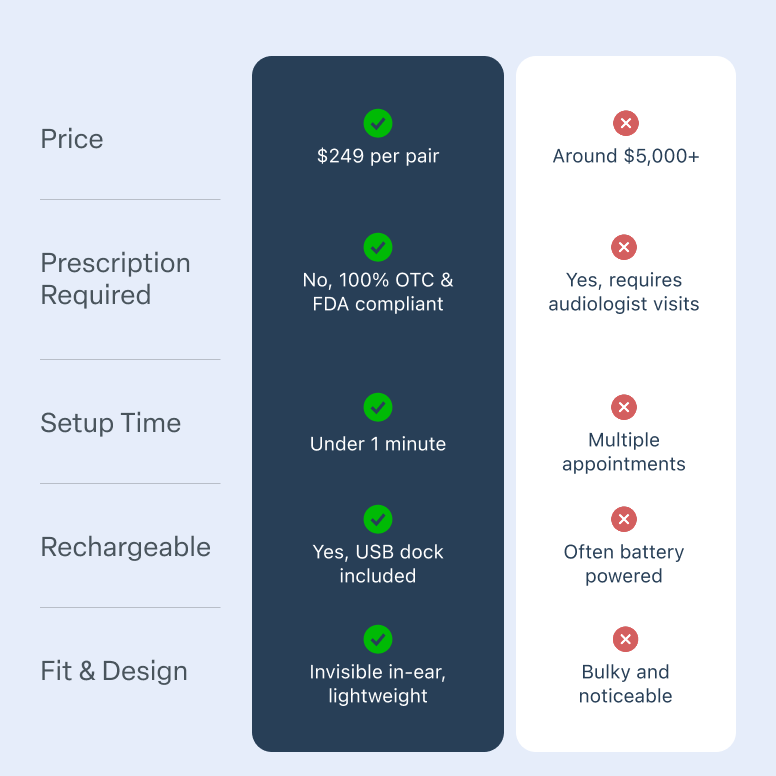Click the Around $5,000+ text
776x776 pixels.
(x=626, y=156)
